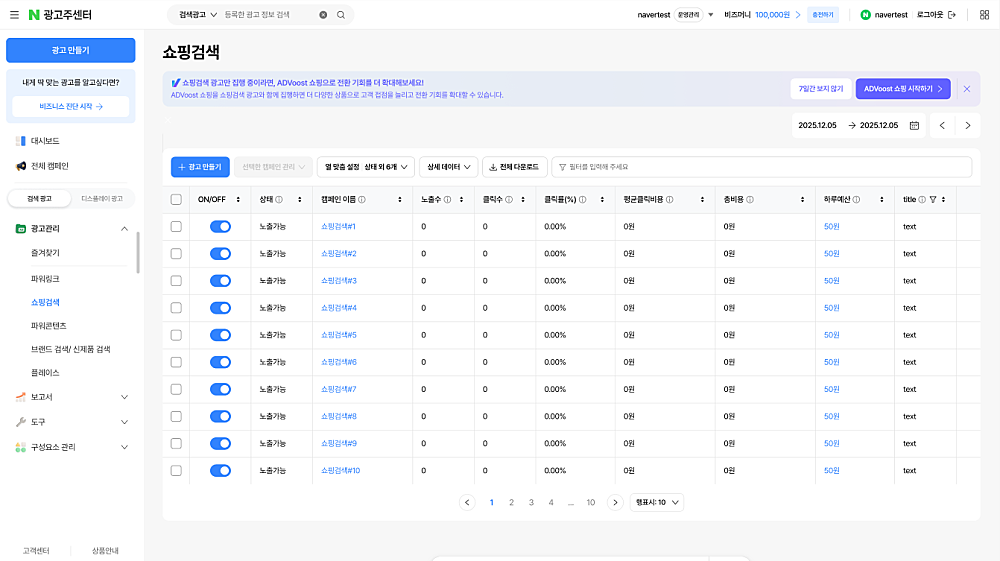
Task: Open the 파워링크 menu item
Action: point(45,279)
